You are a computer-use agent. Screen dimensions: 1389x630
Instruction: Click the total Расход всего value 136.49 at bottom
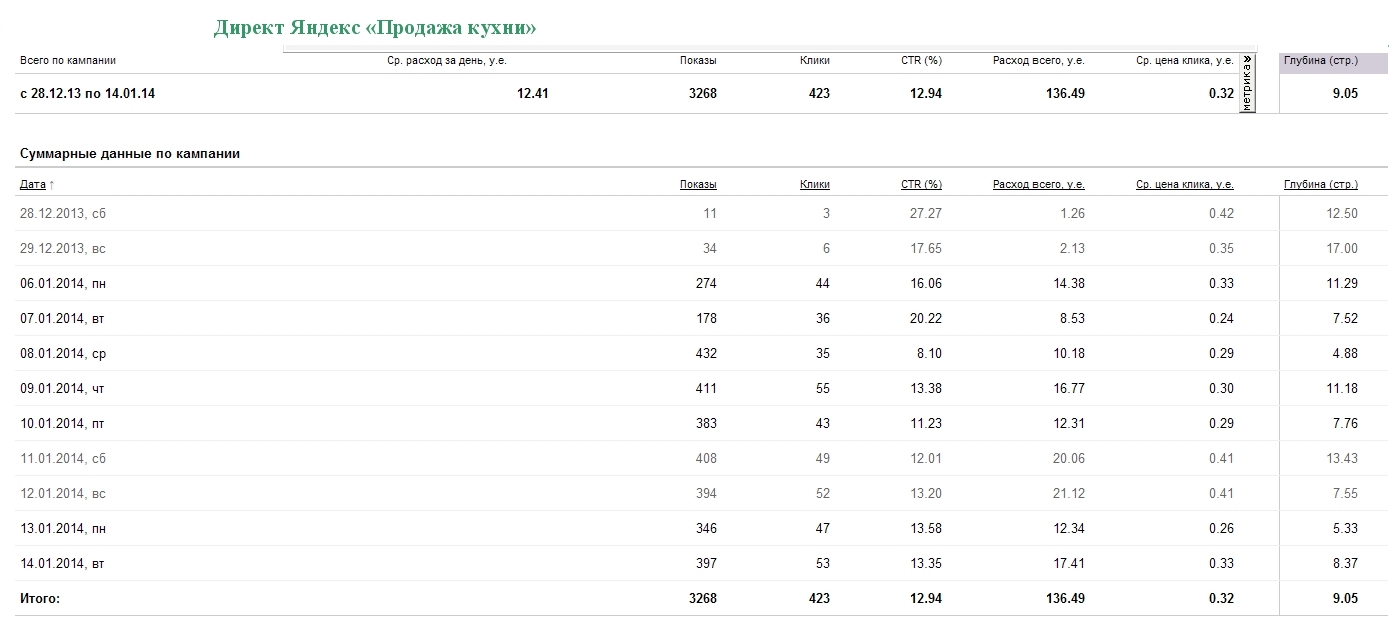(x=1064, y=598)
